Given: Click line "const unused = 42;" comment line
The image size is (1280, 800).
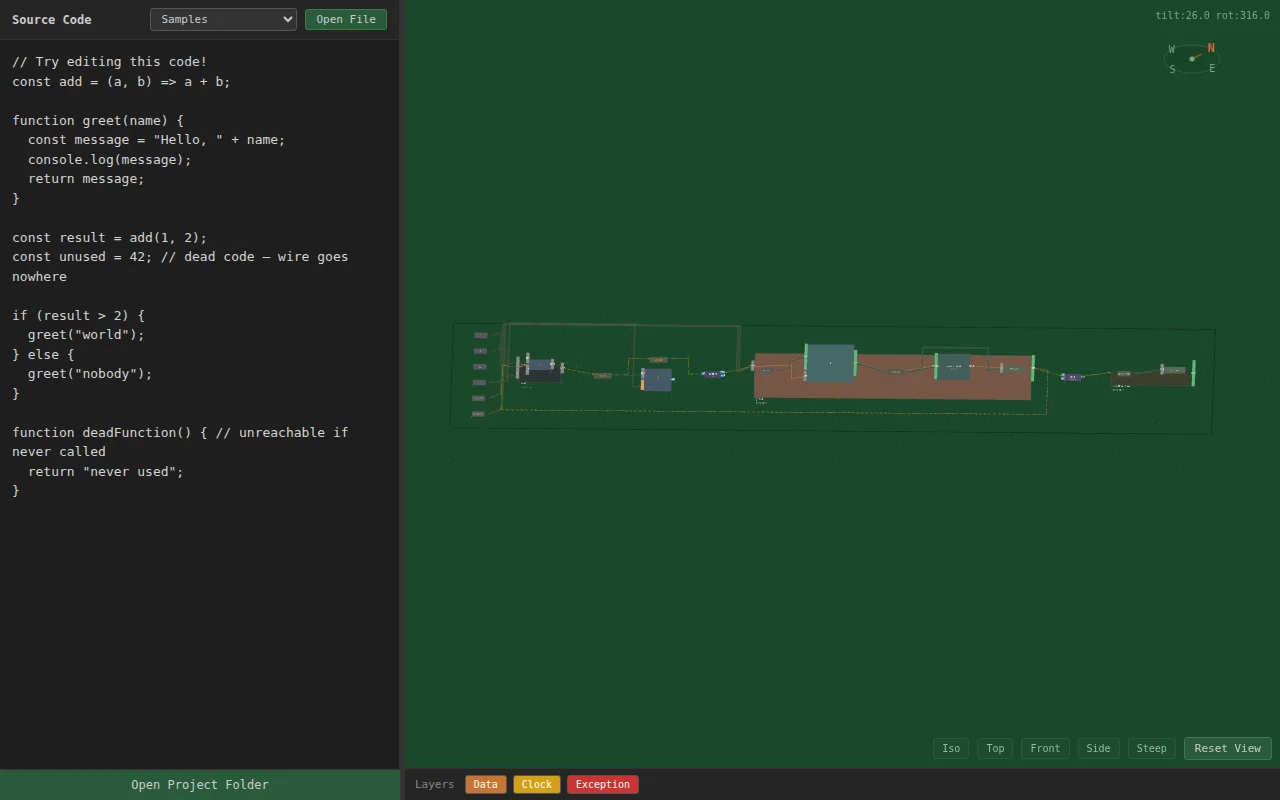Looking at the screenshot, I should click(x=180, y=267).
